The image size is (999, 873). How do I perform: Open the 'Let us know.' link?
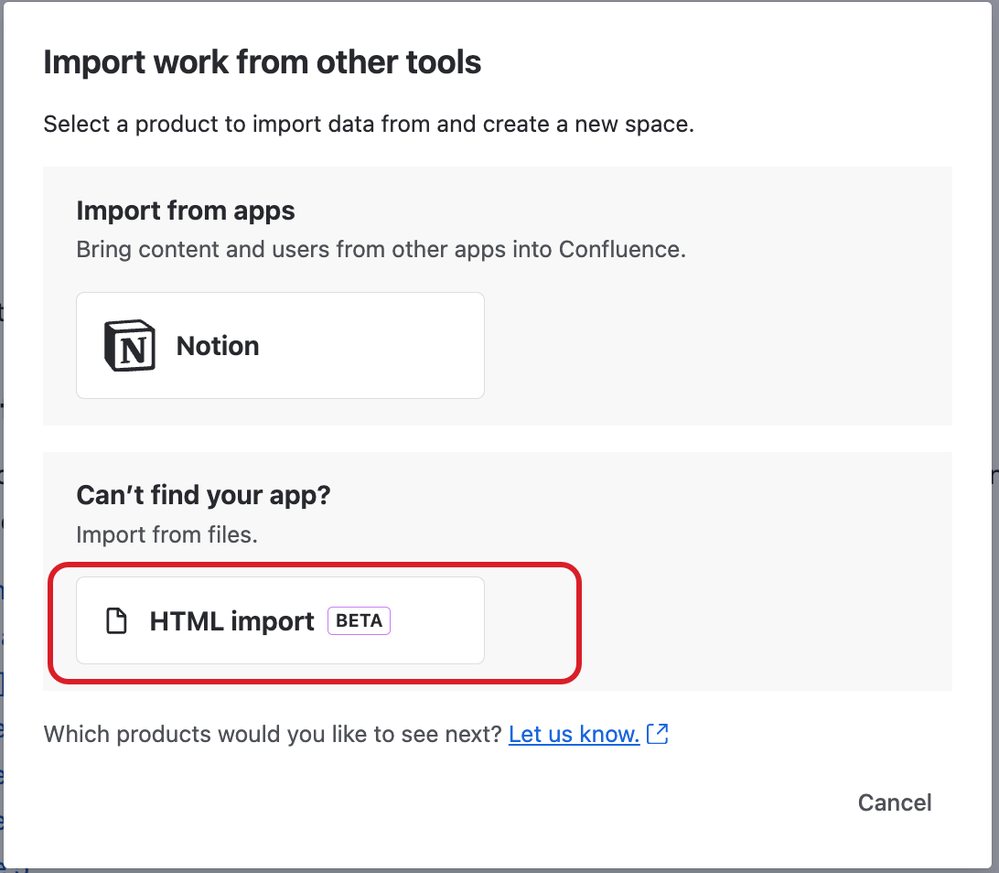point(574,734)
